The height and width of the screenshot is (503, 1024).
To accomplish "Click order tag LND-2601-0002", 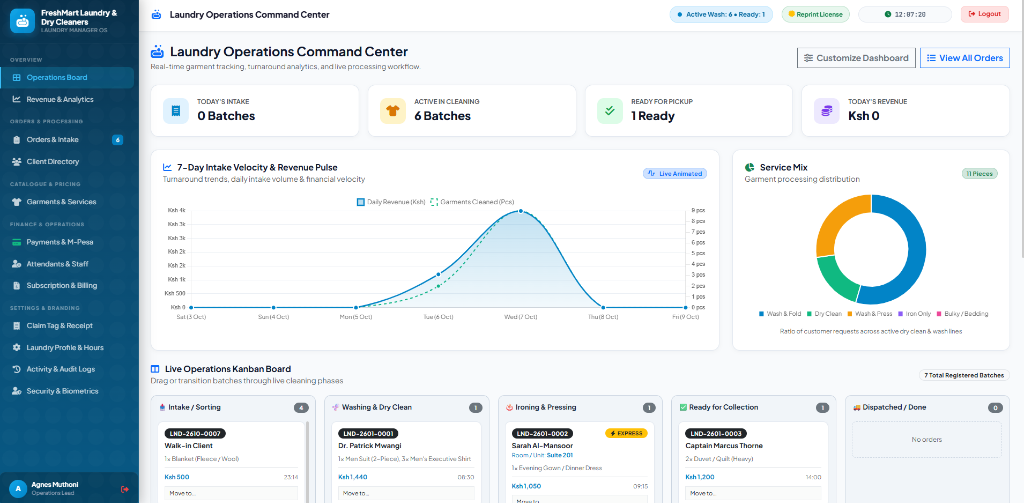I will point(542,433).
